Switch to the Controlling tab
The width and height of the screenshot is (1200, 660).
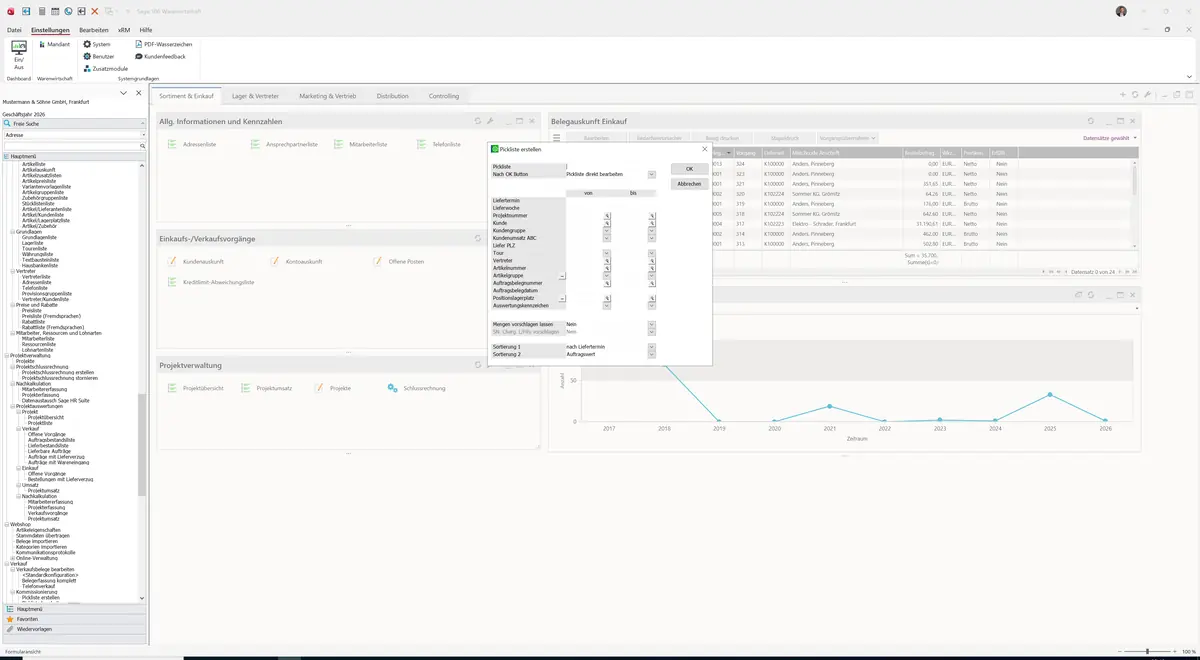pyautogui.click(x=444, y=96)
